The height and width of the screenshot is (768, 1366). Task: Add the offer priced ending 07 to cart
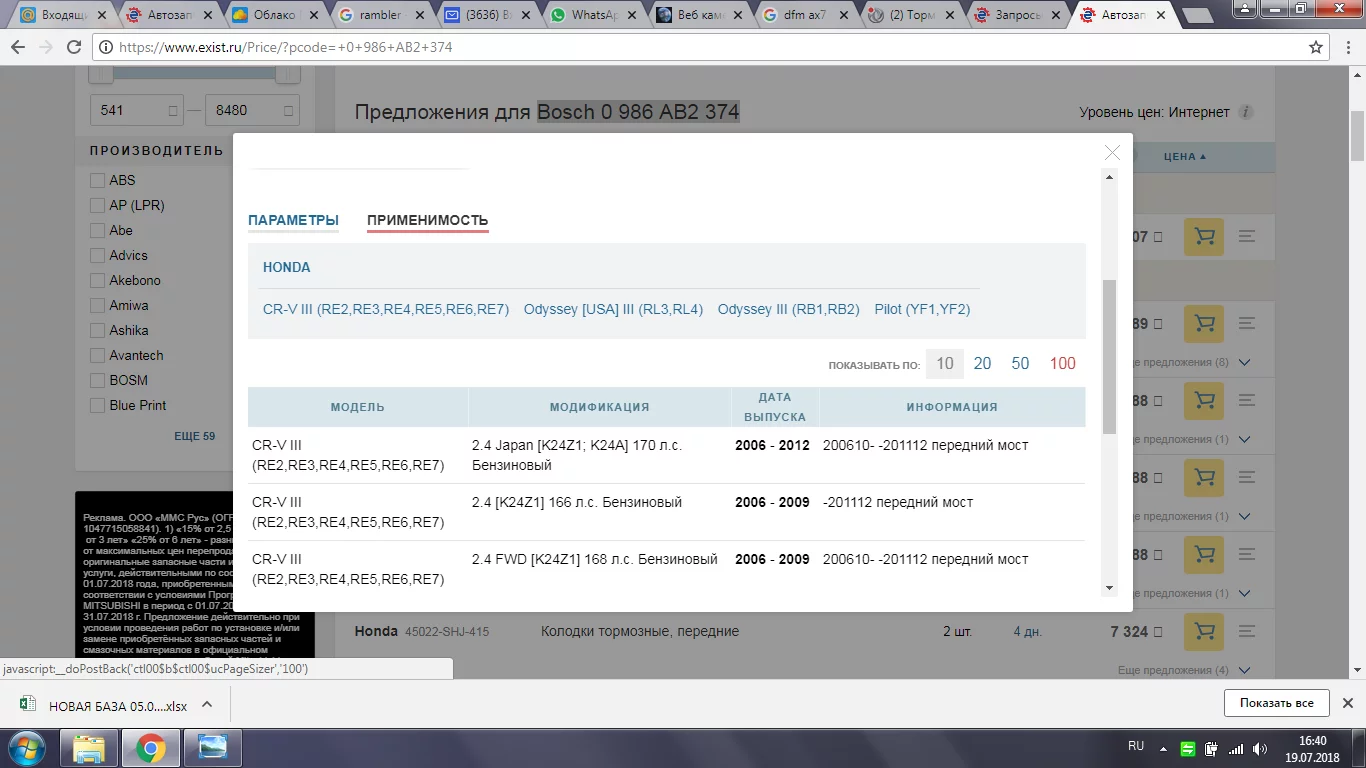point(1204,237)
